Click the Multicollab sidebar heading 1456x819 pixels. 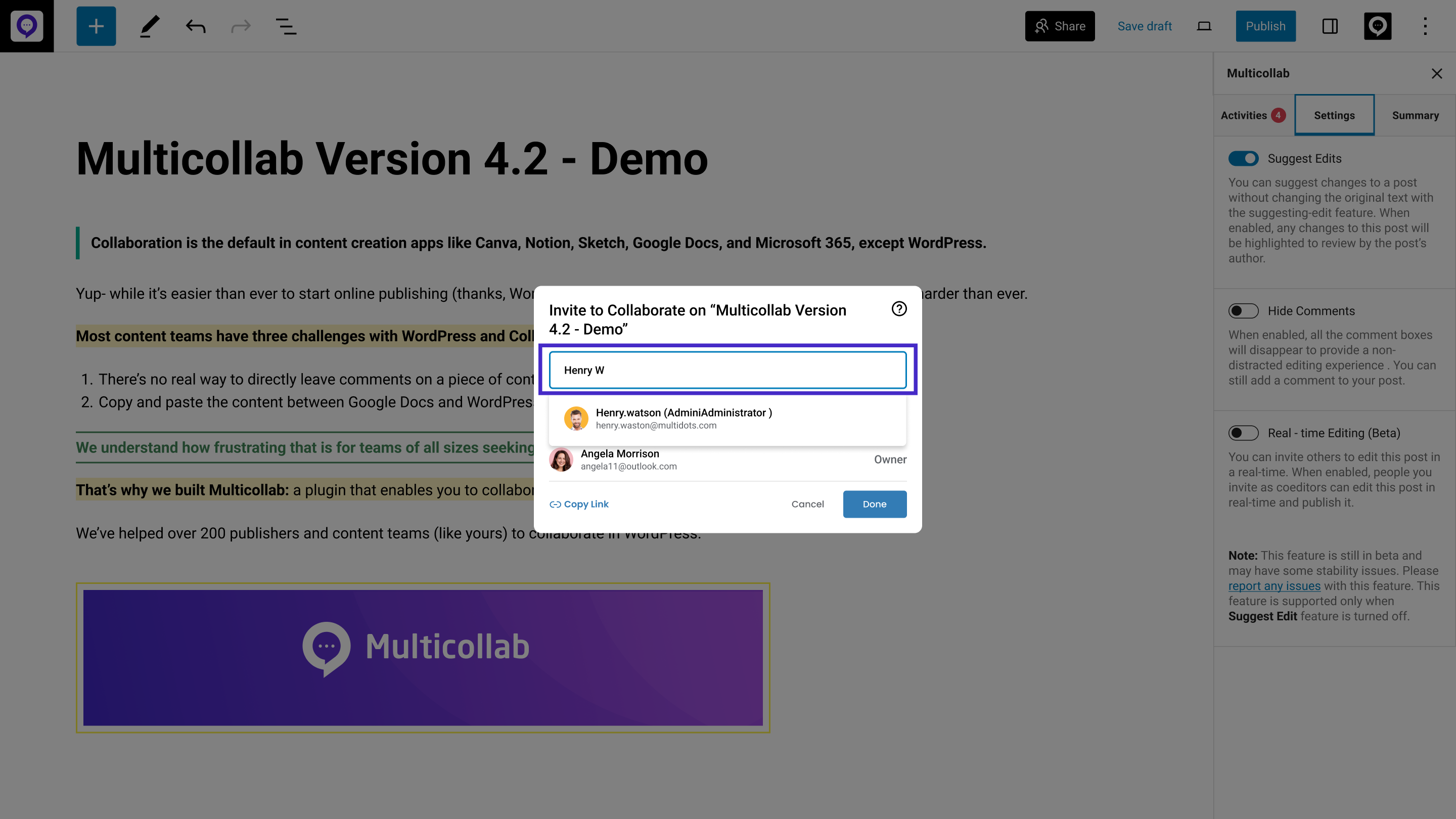pos(1258,73)
